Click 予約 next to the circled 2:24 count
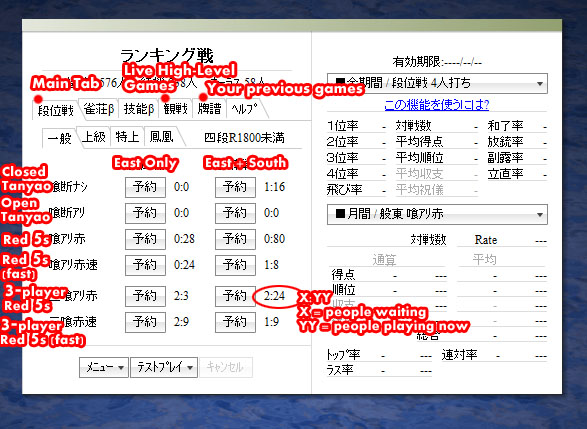This screenshot has width=587, height=429. click(x=235, y=296)
